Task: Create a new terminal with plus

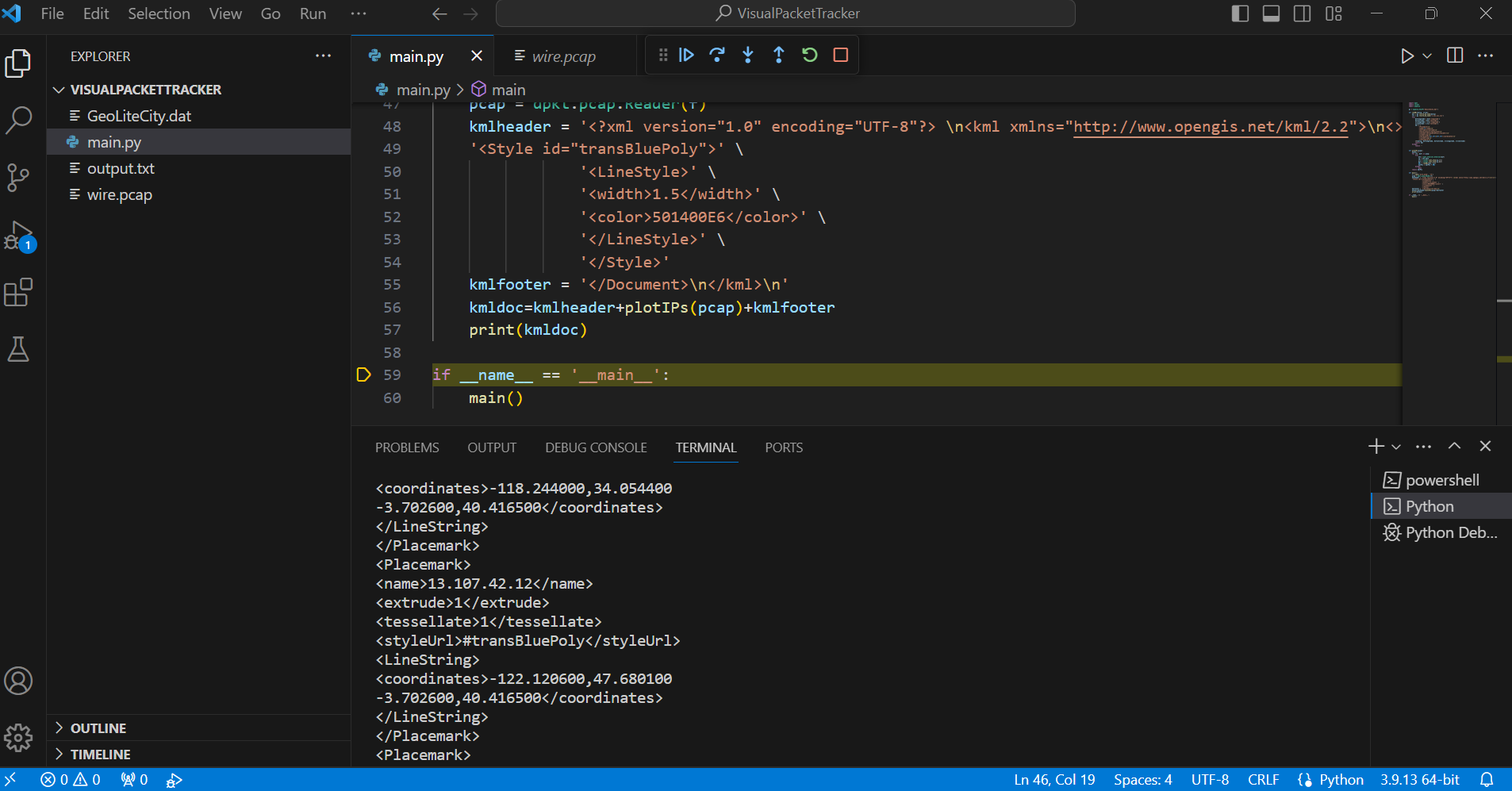Action: point(1376,447)
